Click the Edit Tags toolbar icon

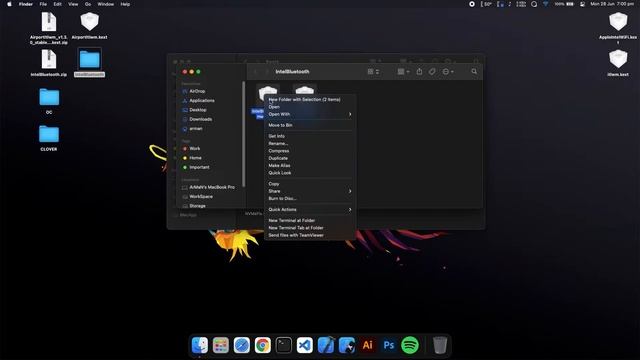click(432, 71)
